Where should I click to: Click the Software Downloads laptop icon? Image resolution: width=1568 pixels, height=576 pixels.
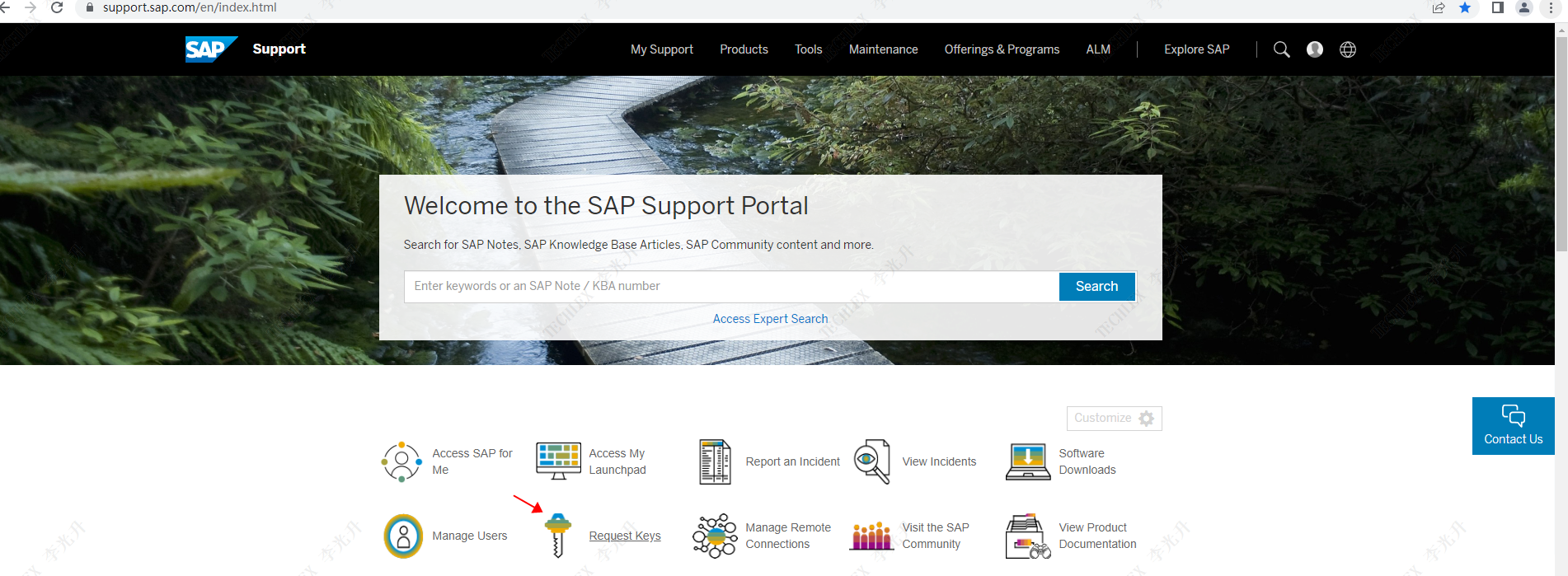click(x=1028, y=461)
